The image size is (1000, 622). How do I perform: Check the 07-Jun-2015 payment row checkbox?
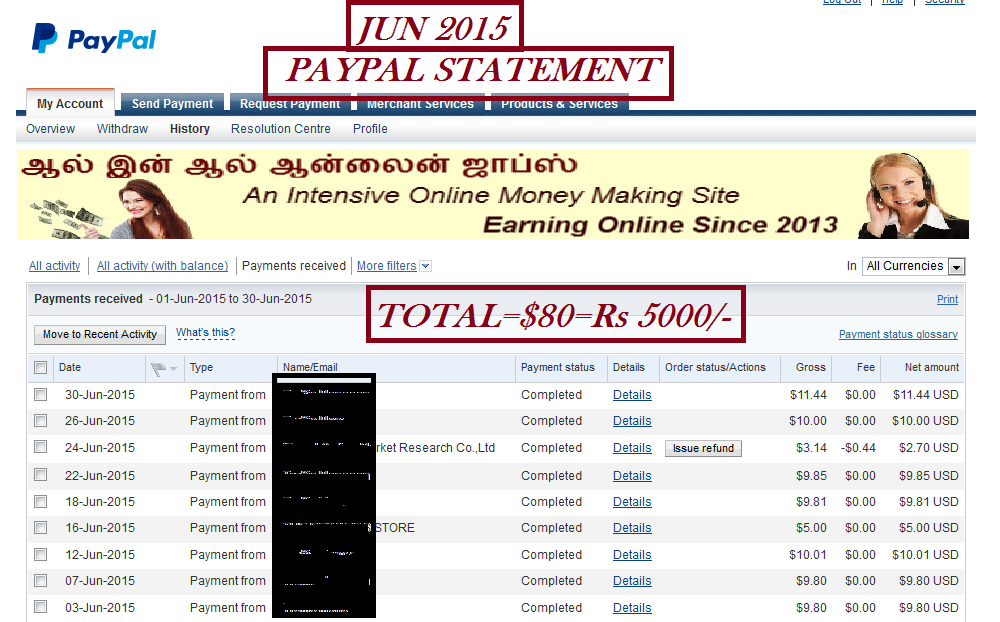coord(41,581)
